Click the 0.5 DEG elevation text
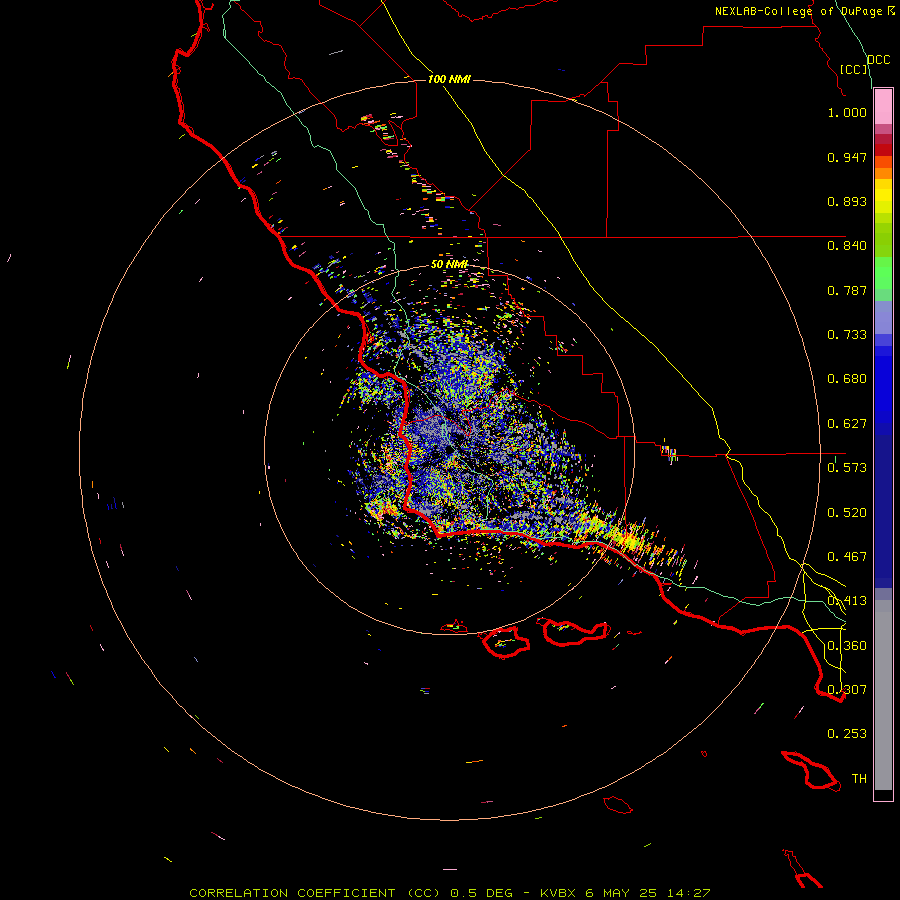This screenshot has width=900, height=900. [481, 893]
